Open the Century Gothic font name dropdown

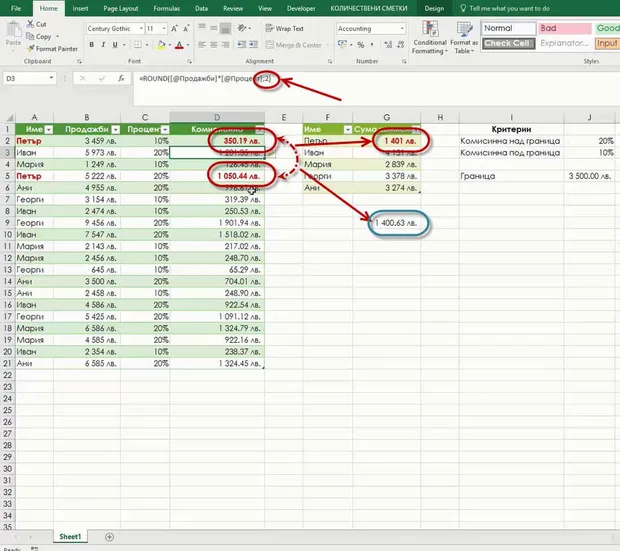point(141,28)
